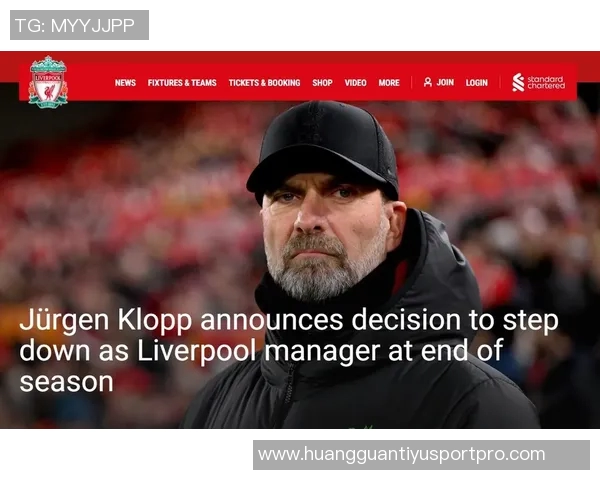The height and width of the screenshot is (480, 600).
Task: Go to the SHOP section
Action: (322, 83)
